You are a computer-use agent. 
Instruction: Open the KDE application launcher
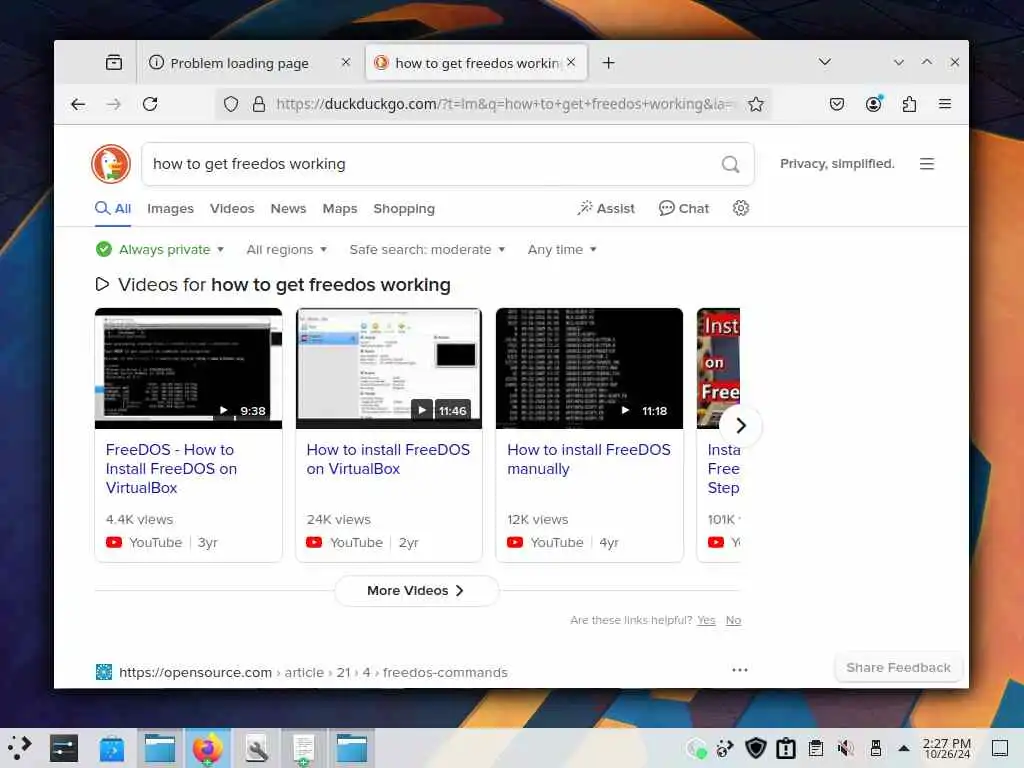pyautogui.click(x=20, y=748)
